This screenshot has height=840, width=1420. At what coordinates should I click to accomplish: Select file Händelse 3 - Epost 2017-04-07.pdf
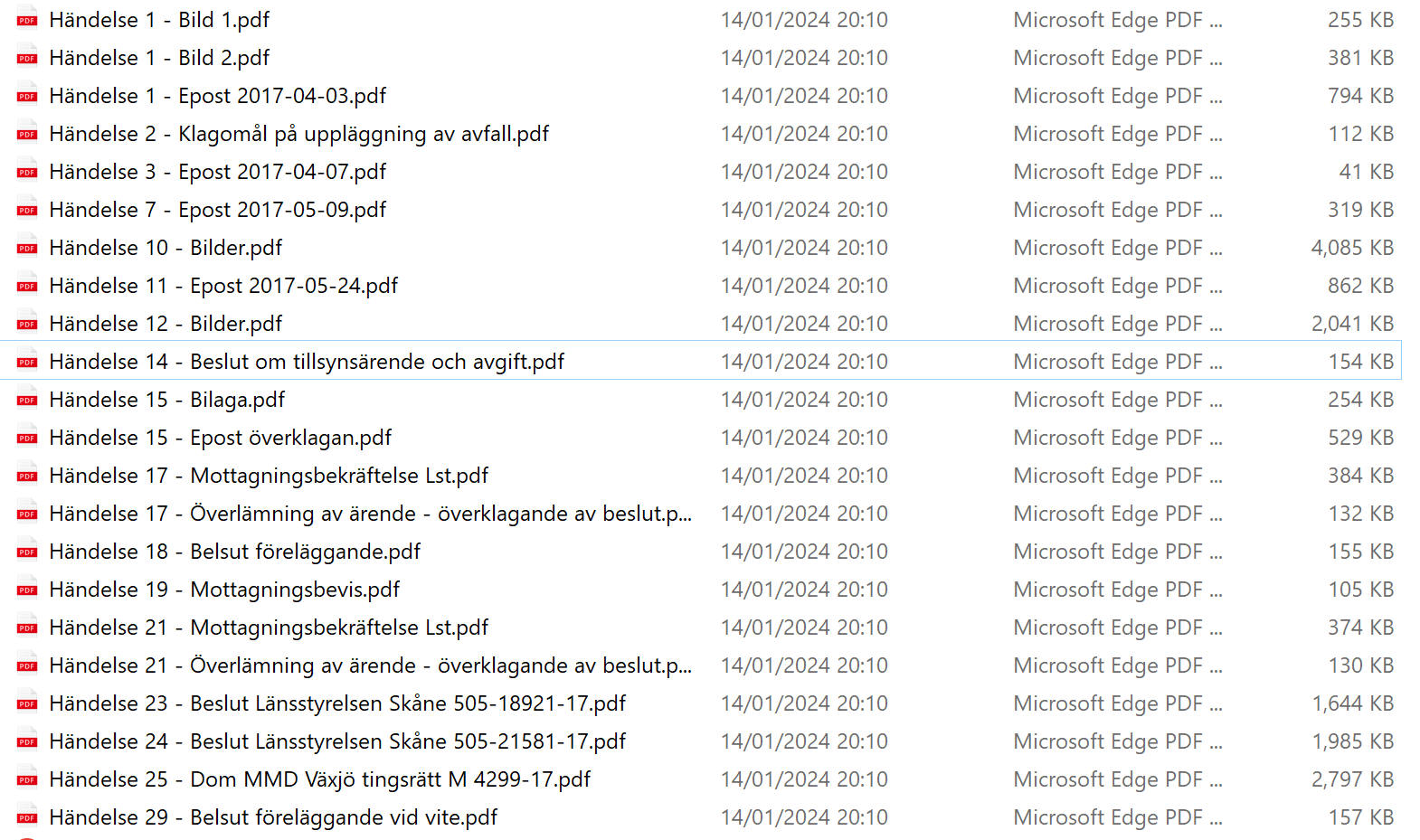[x=218, y=172]
